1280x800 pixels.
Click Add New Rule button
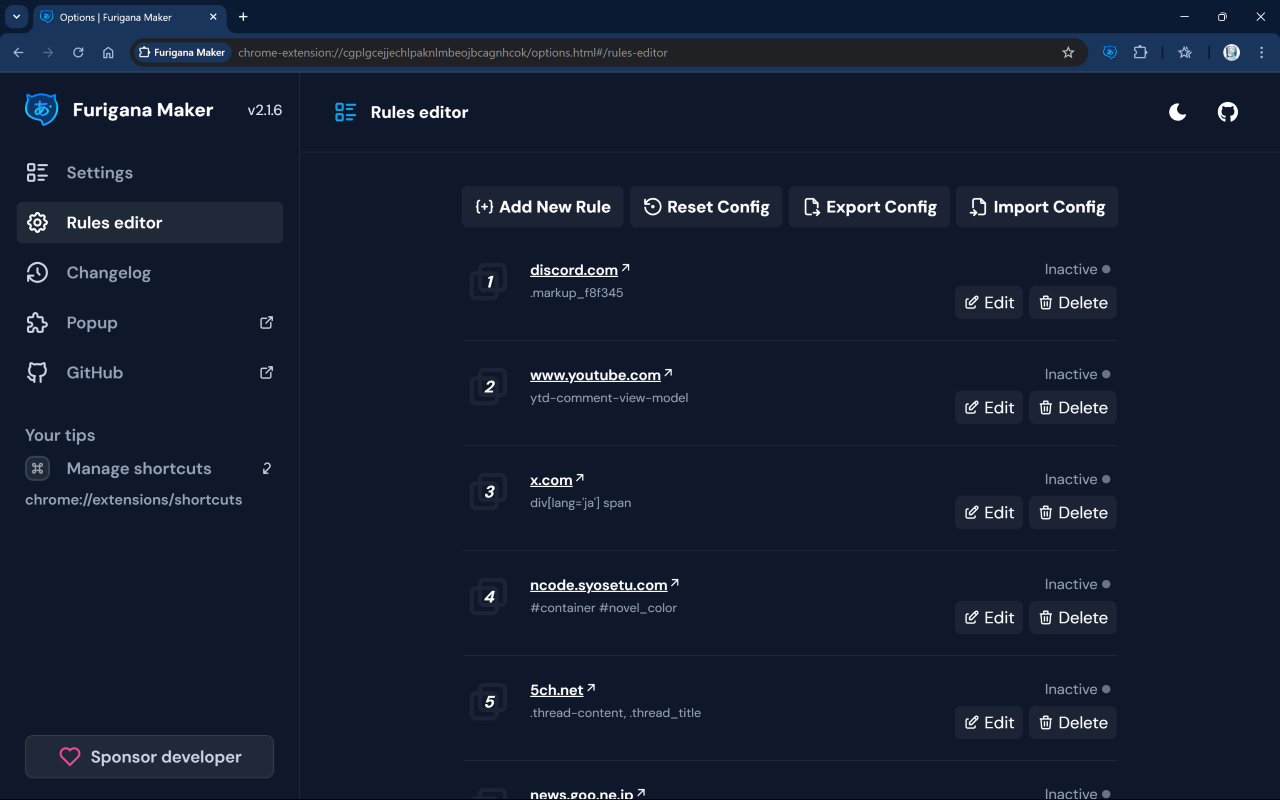(543, 207)
